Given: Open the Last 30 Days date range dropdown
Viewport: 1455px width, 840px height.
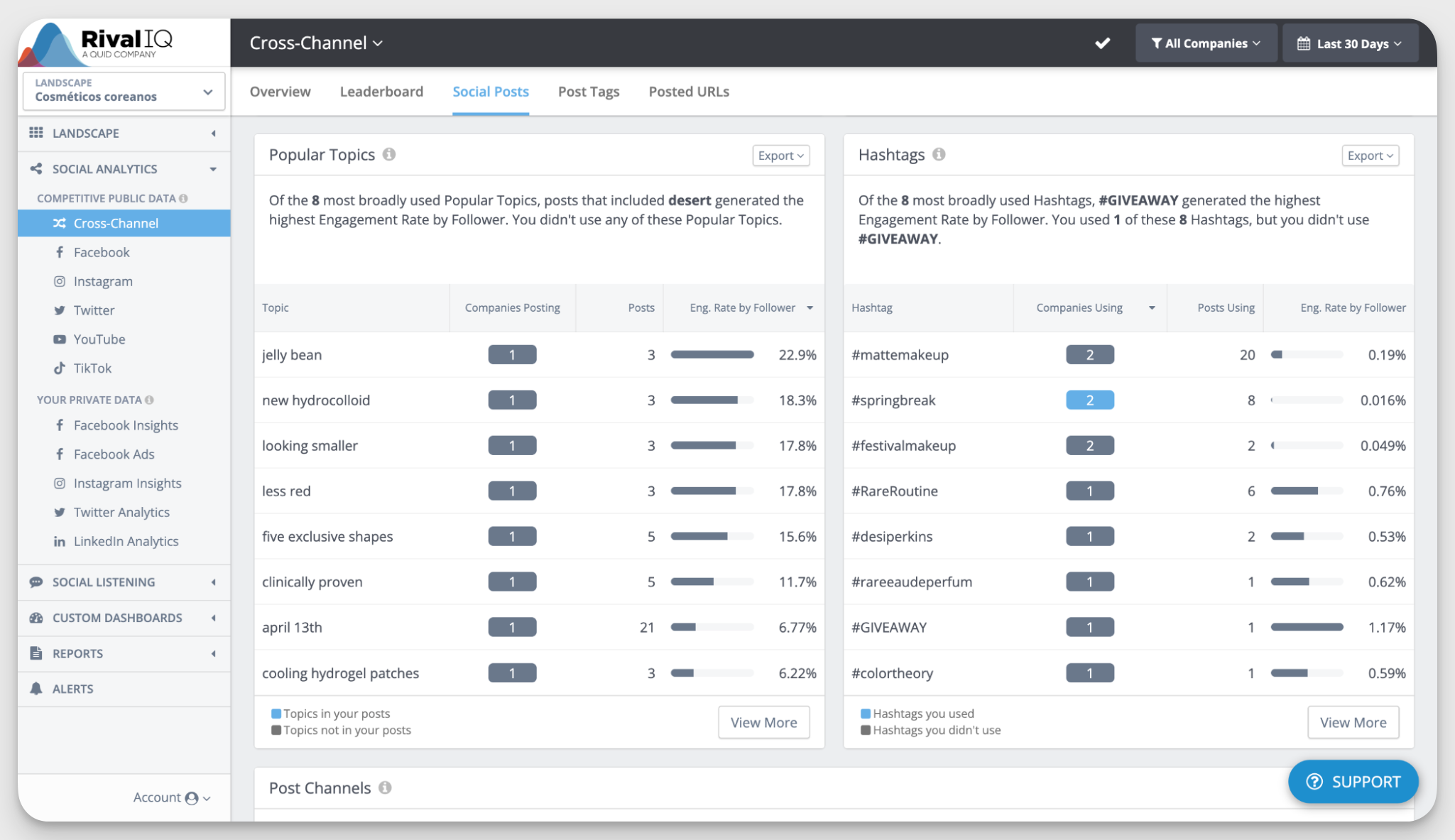Looking at the screenshot, I should click(1350, 43).
